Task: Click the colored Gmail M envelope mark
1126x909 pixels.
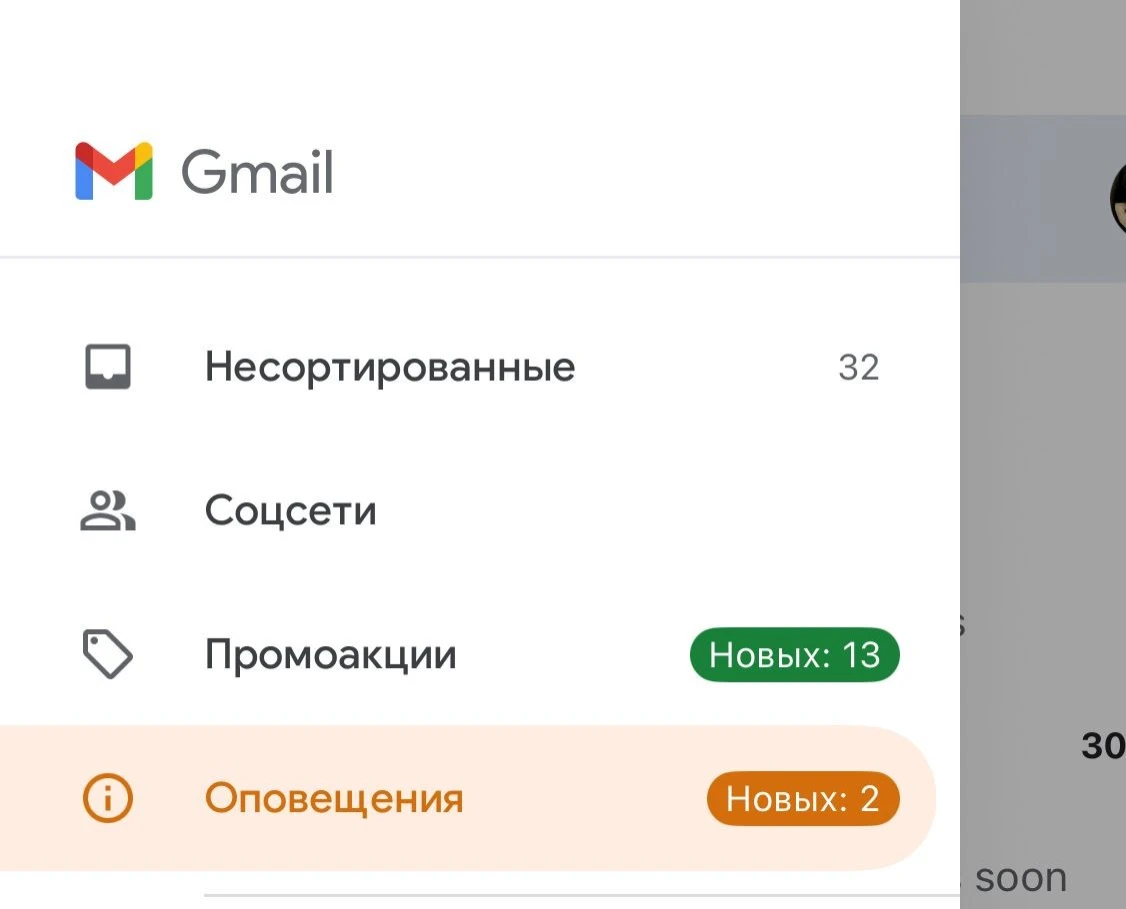Action: click(115, 172)
